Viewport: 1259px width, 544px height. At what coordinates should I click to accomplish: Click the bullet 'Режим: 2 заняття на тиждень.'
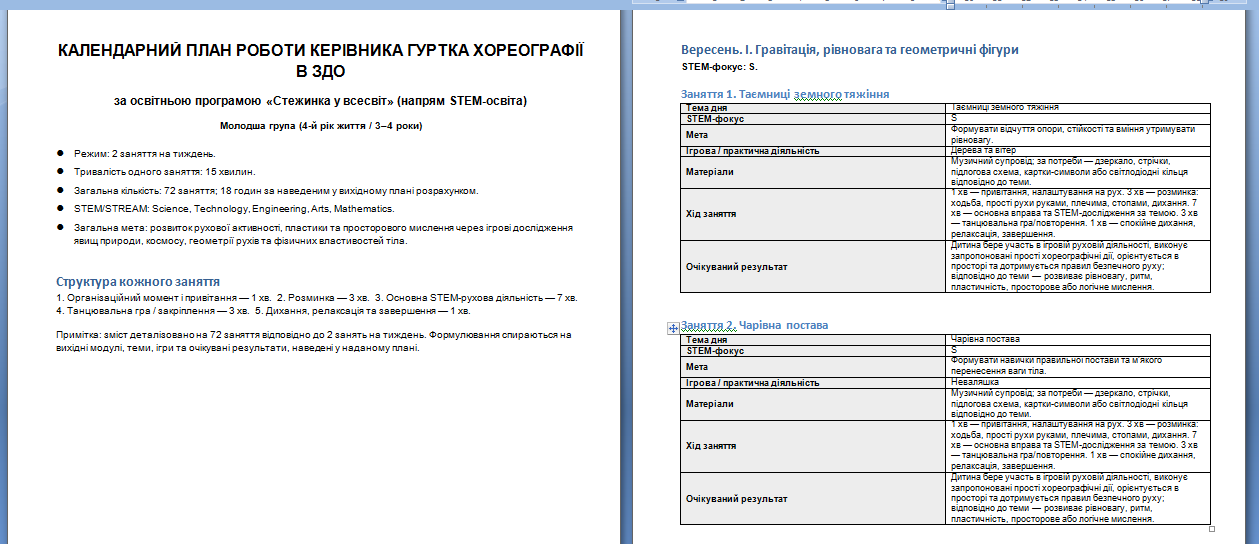(144, 154)
